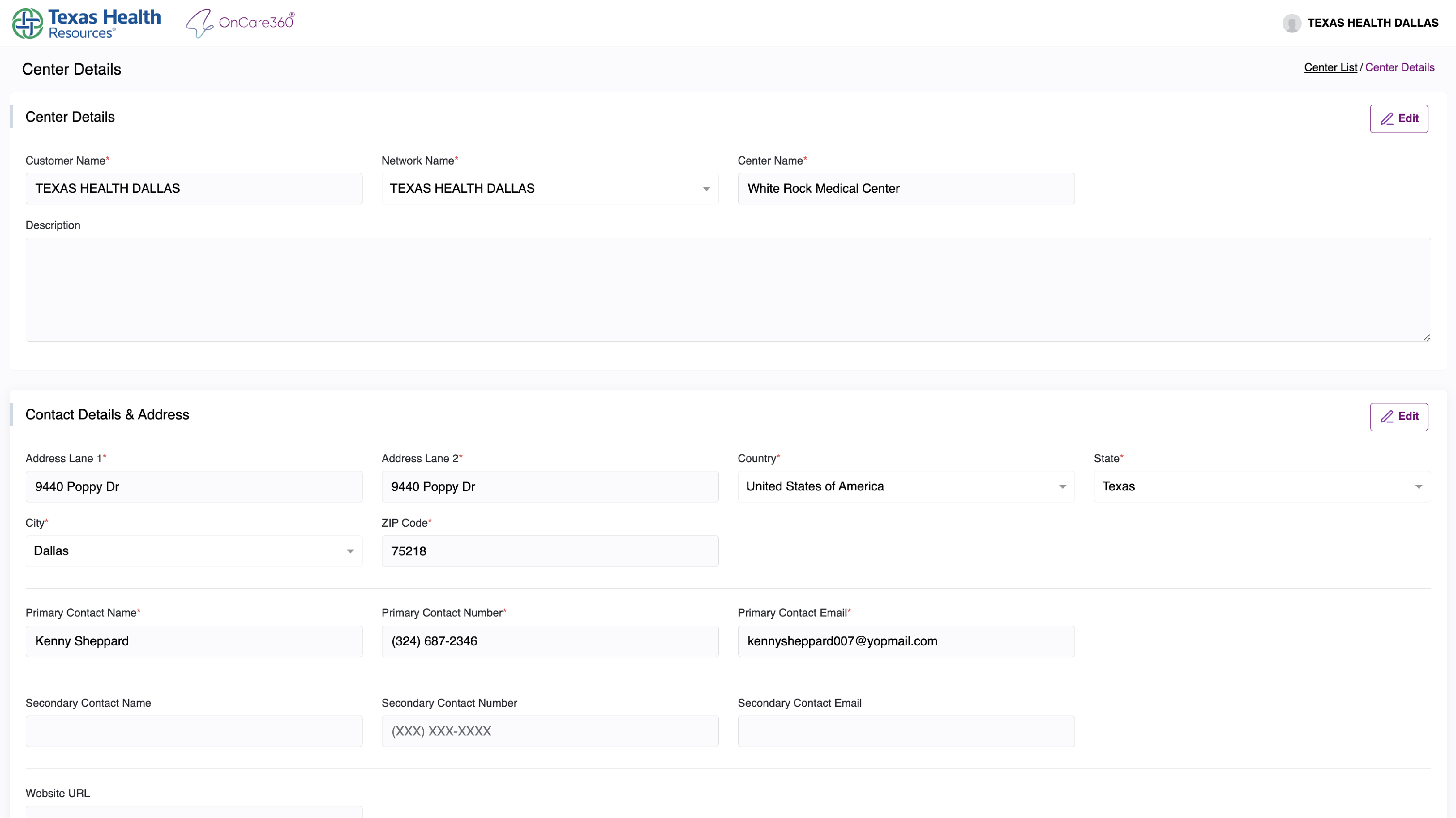Click pencil icon in Contact Details Edit button
The width and height of the screenshot is (1456, 818).
tap(1387, 417)
